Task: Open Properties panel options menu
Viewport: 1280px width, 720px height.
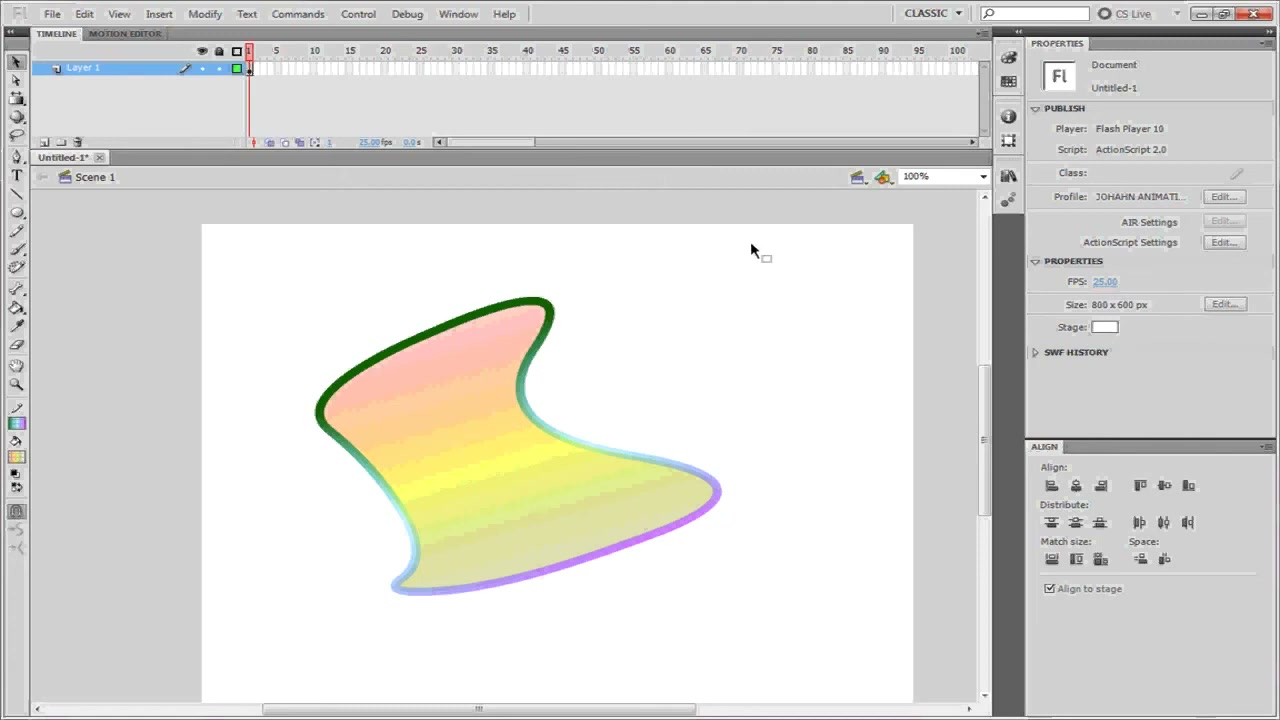Action: tap(1268, 44)
